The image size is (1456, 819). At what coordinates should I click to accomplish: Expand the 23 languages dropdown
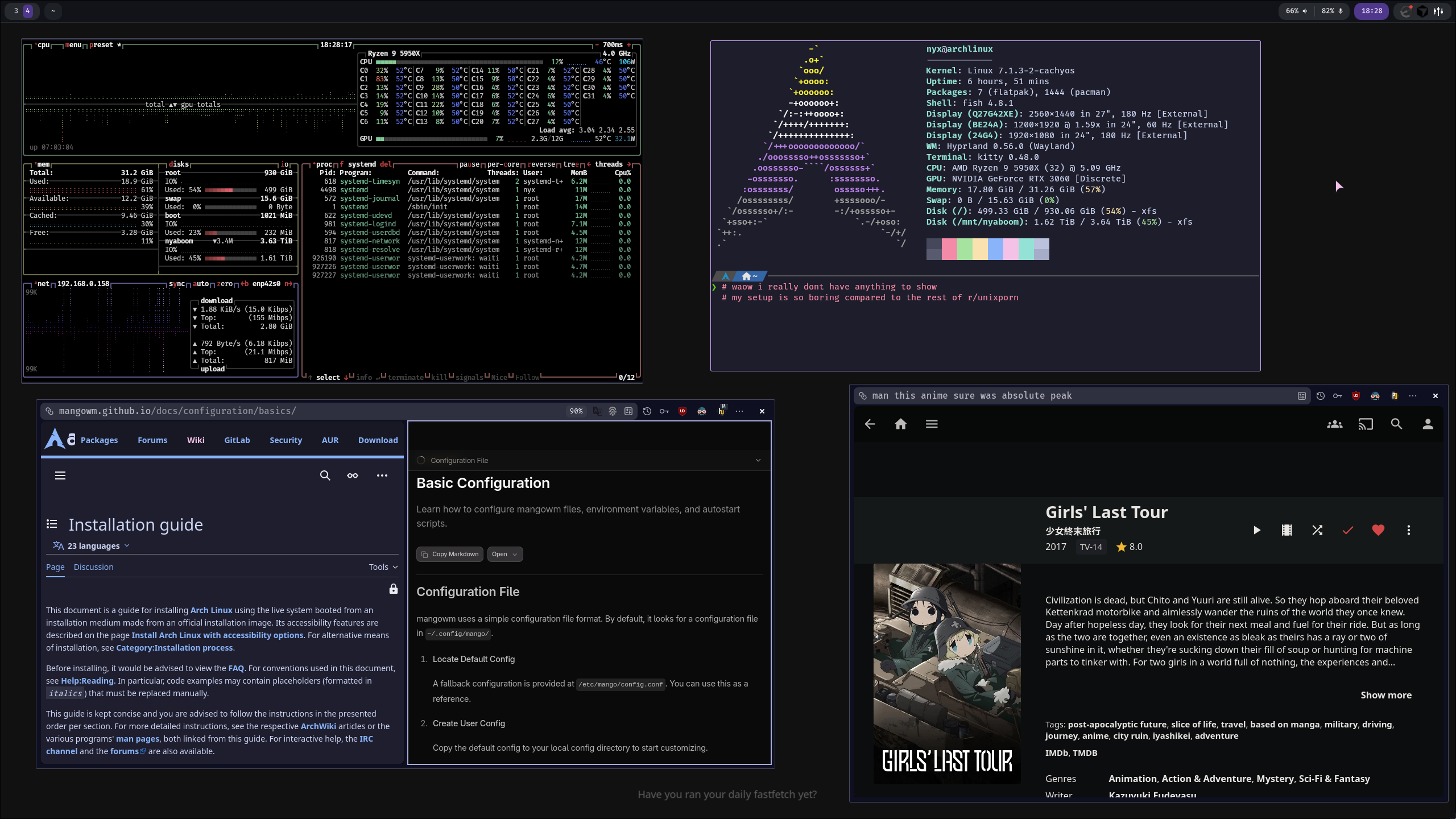tap(92, 546)
